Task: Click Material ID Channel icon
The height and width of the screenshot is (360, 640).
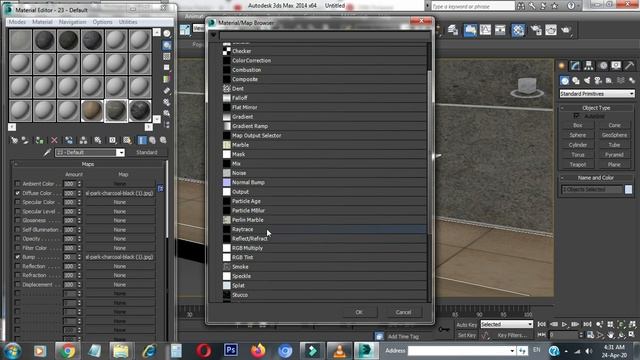Action: pyautogui.click(x=112, y=140)
